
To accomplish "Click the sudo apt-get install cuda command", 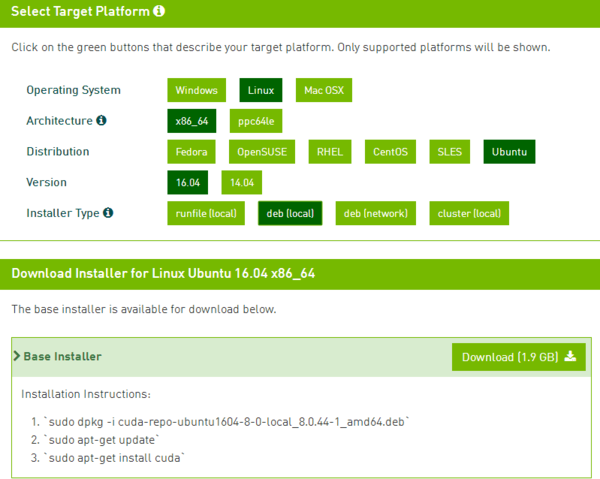I will [x=114, y=458].
